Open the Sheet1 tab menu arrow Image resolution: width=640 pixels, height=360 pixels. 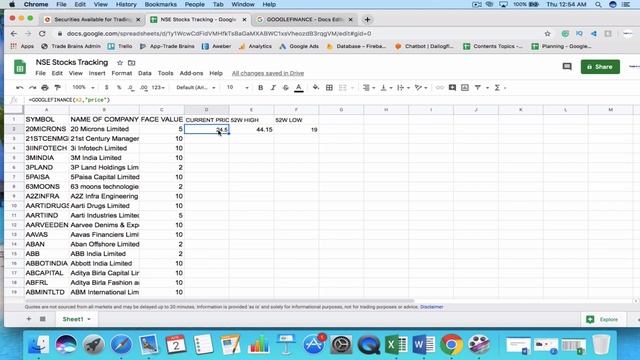pos(89,319)
